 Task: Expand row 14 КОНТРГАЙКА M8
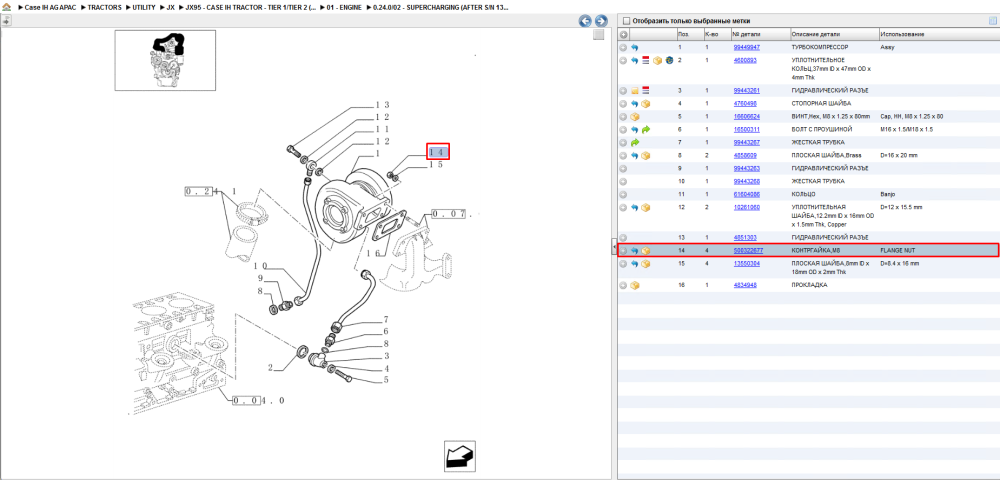(x=623, y=251)
